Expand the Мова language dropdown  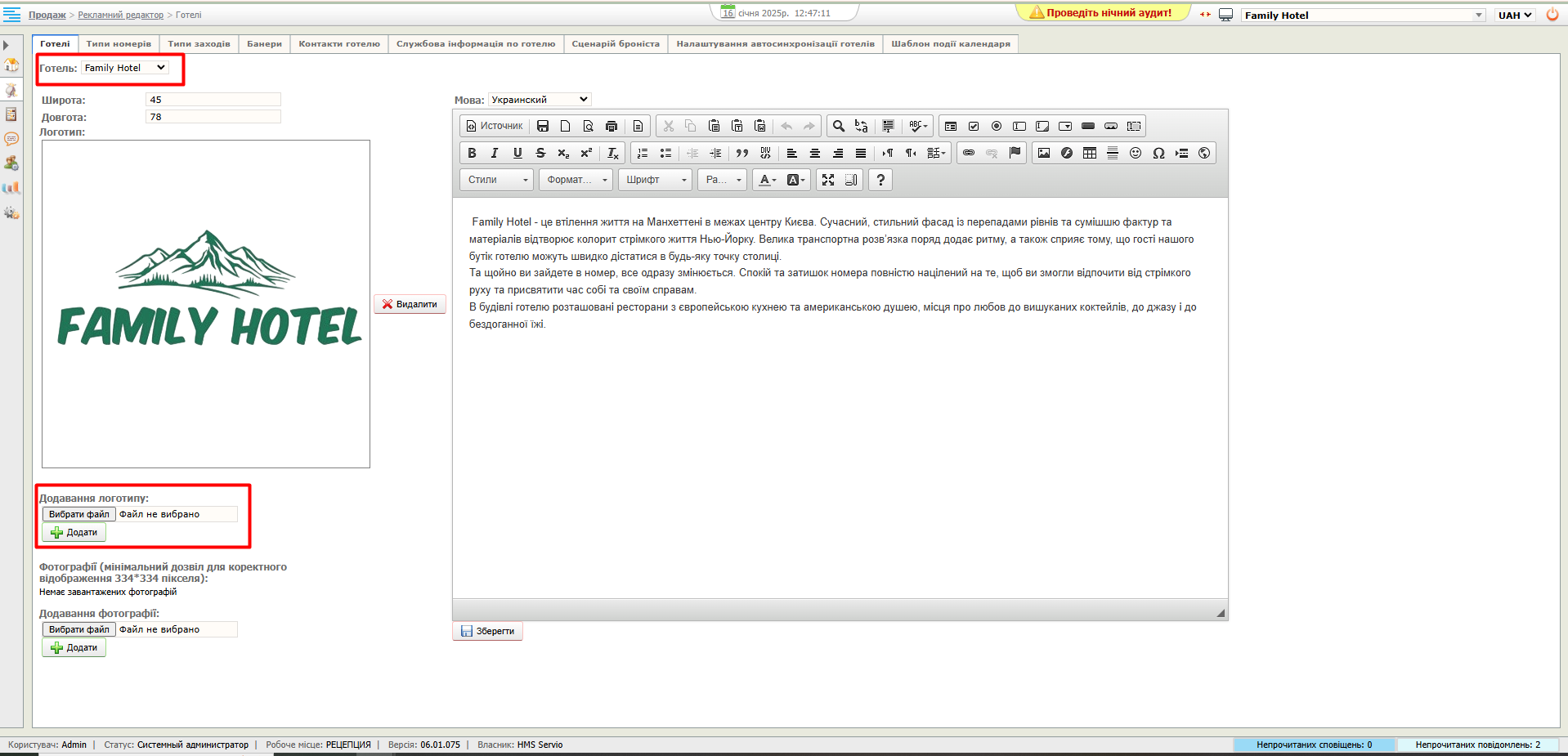pyautogui.click(x=540, y=100)
